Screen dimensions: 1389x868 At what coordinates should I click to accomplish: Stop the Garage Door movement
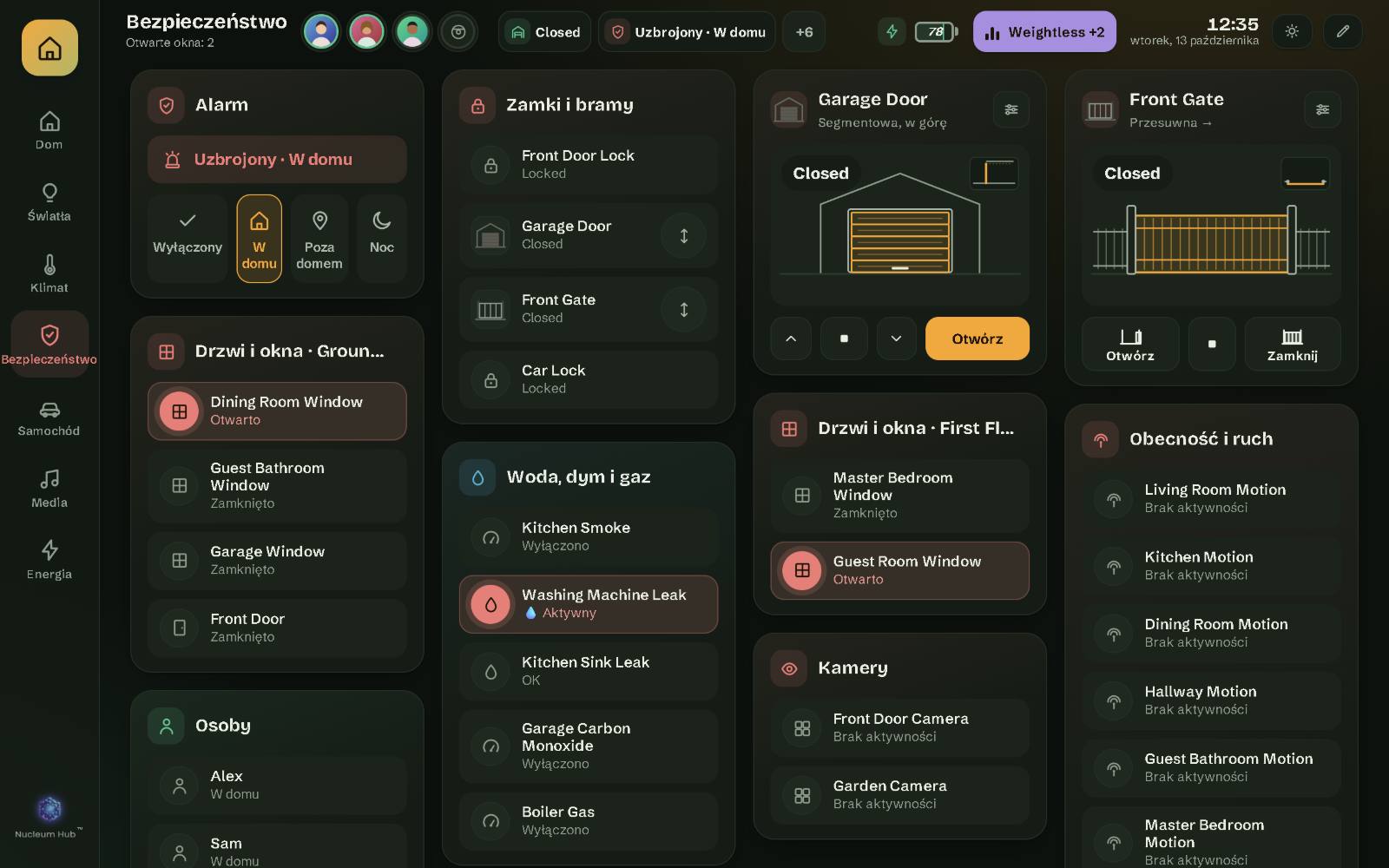(844, 339)
